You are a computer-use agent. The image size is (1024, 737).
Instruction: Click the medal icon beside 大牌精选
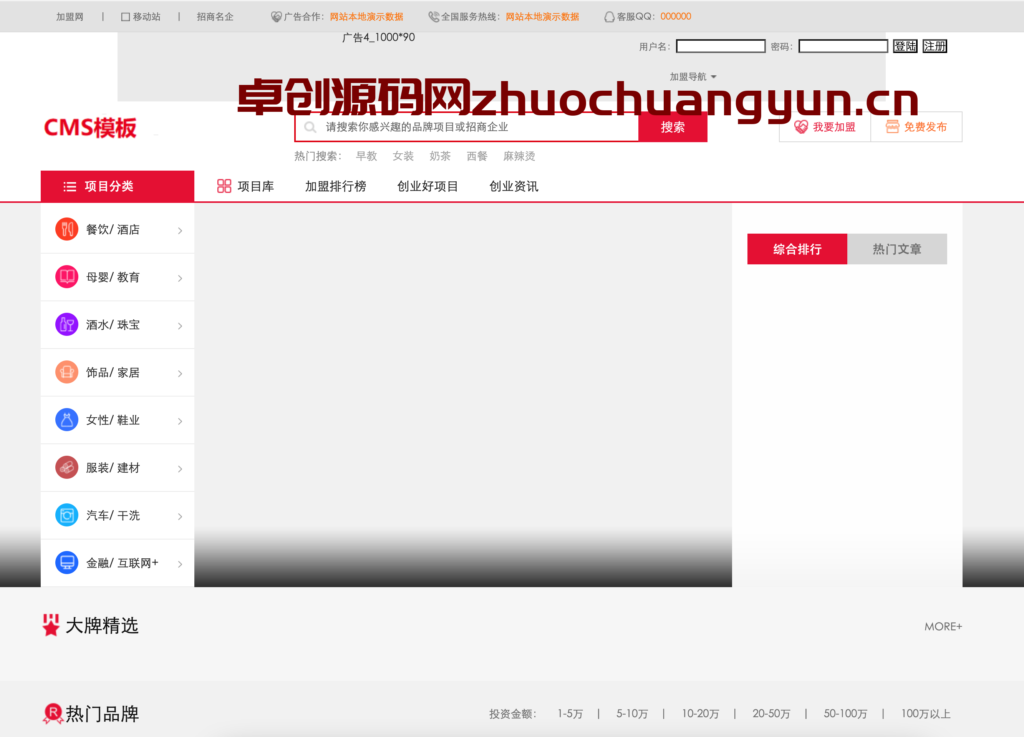[51, 625]
